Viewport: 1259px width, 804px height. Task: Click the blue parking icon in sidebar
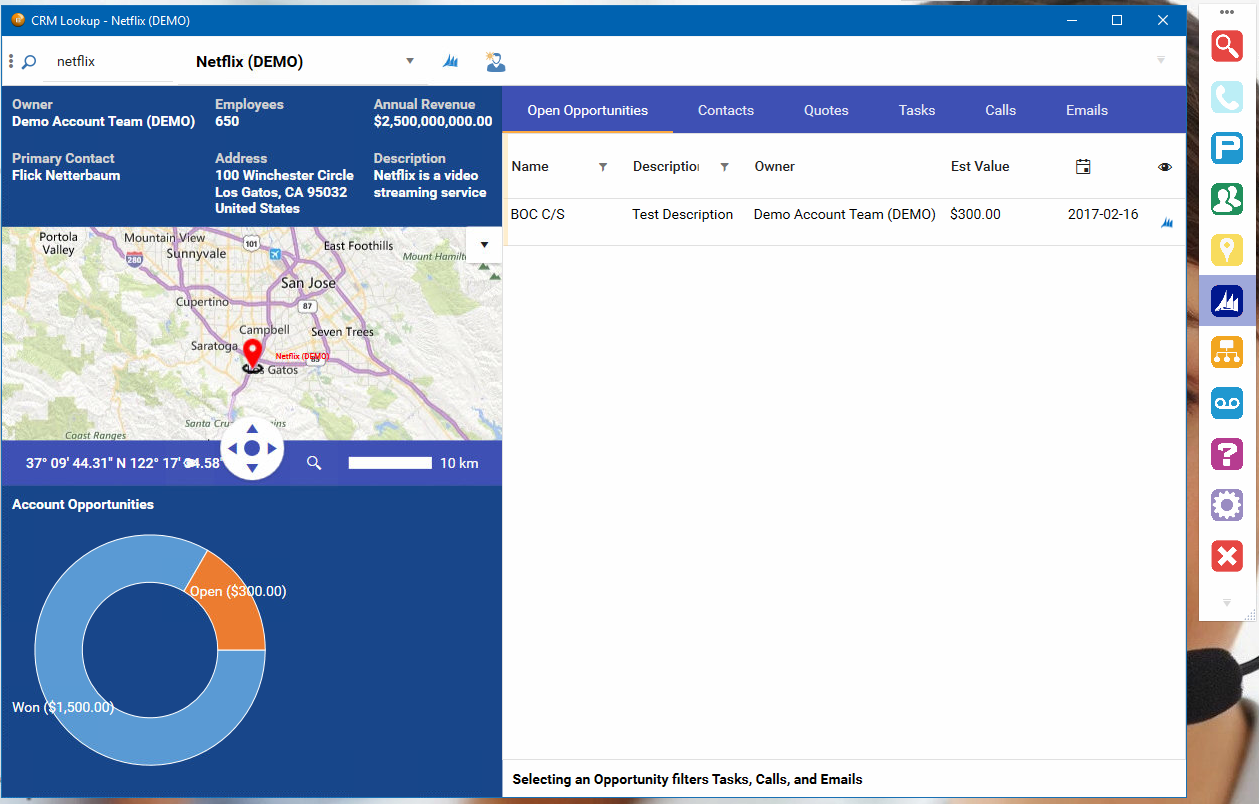[1227, 148]
